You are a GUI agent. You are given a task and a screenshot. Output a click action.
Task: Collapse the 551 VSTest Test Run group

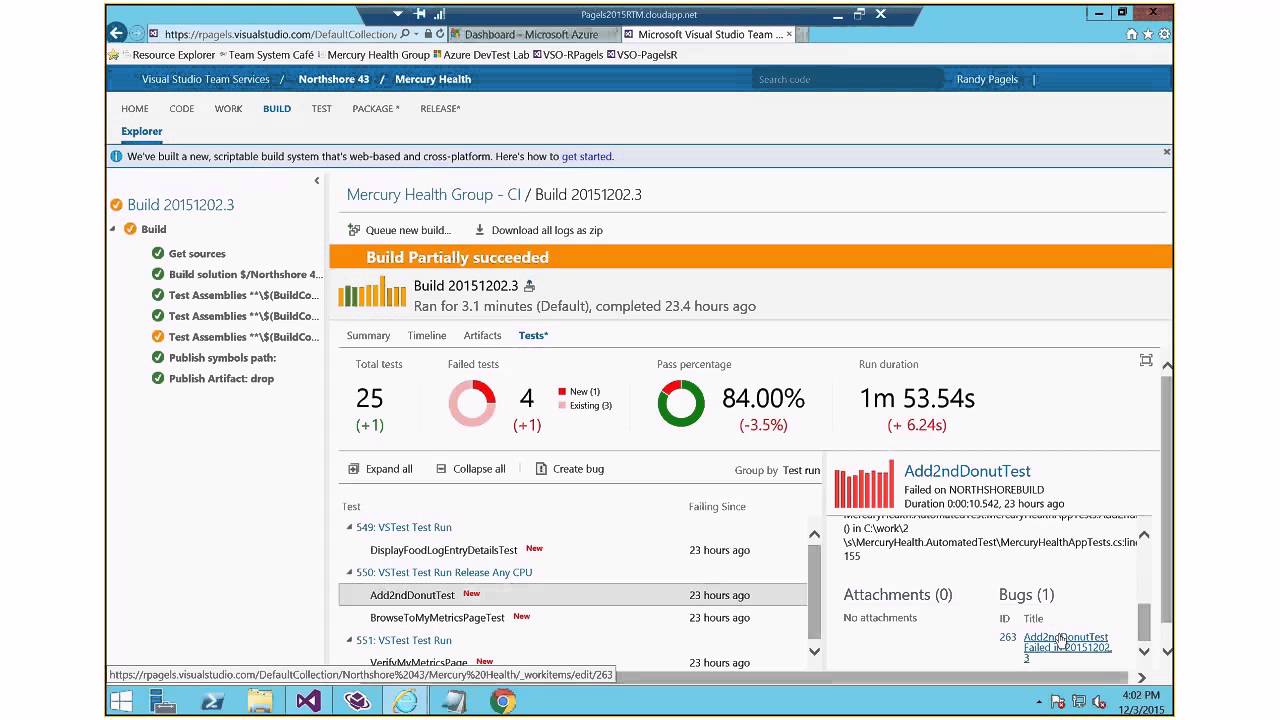tap(350, 640)
